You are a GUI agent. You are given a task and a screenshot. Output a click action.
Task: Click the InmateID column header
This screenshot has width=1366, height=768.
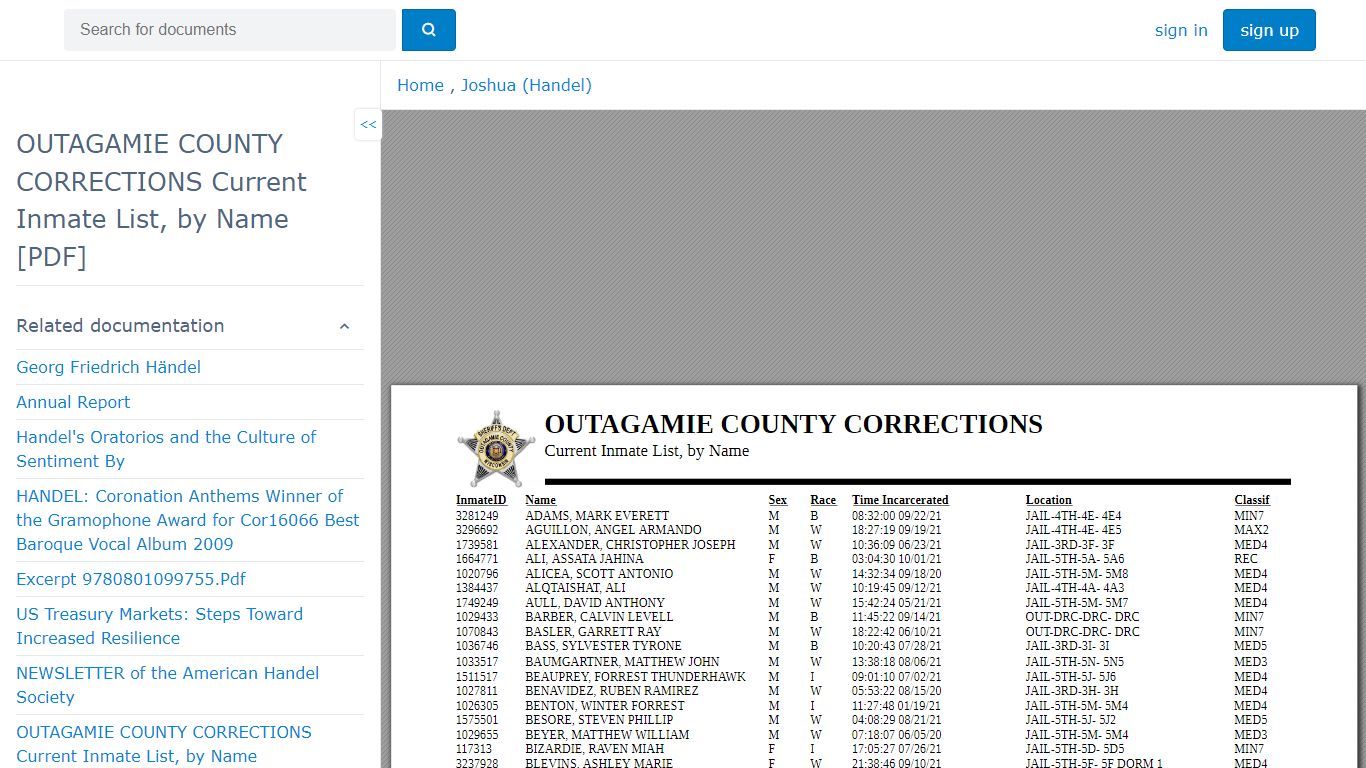tap(481, 500)
